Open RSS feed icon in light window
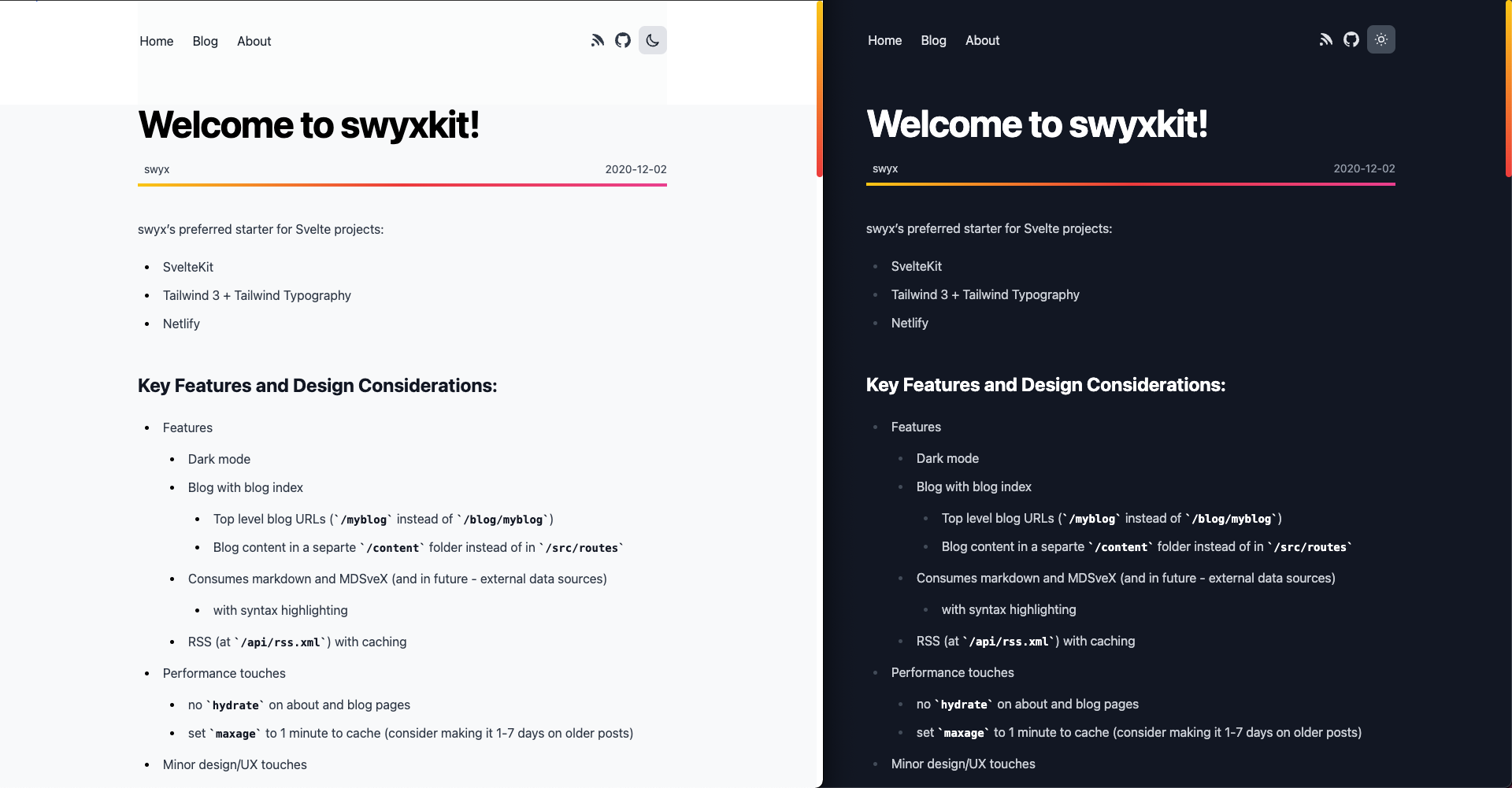This screenshot has width=1512, height=788. [x=598, y=40]
